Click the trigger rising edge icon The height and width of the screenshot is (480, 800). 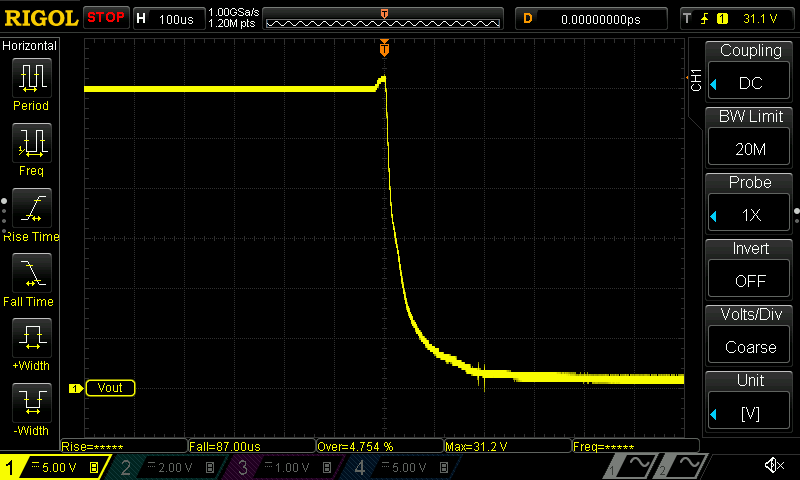[705, 19]
